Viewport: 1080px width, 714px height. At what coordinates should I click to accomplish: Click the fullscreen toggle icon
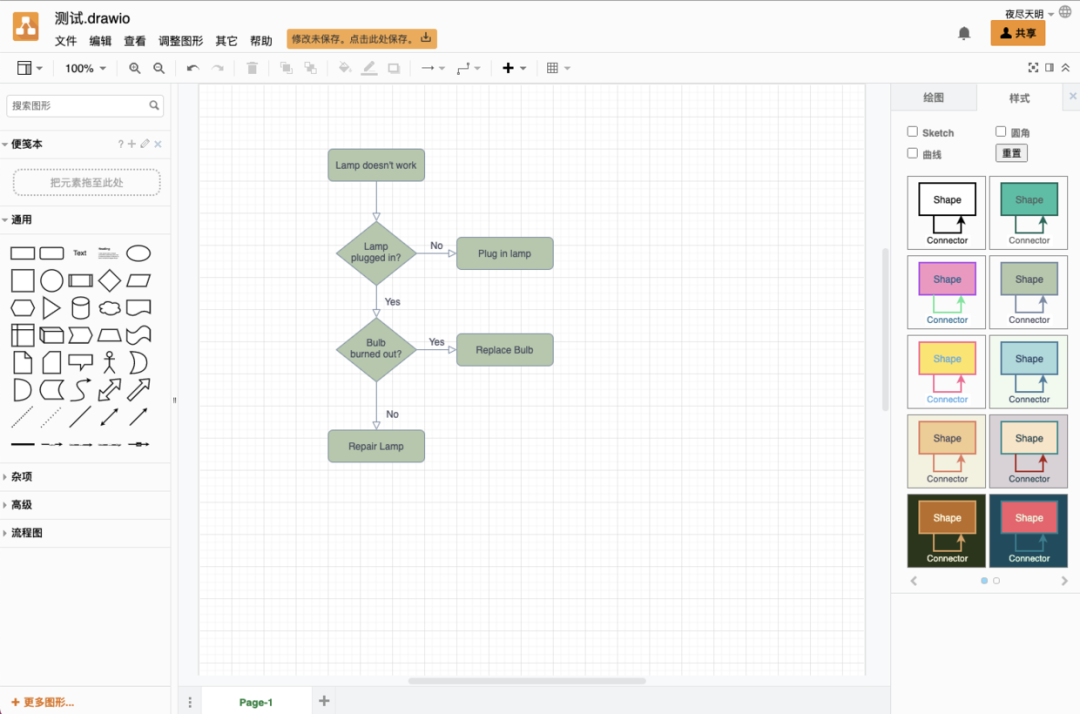pyautogui.click(x=1033, y=67)
